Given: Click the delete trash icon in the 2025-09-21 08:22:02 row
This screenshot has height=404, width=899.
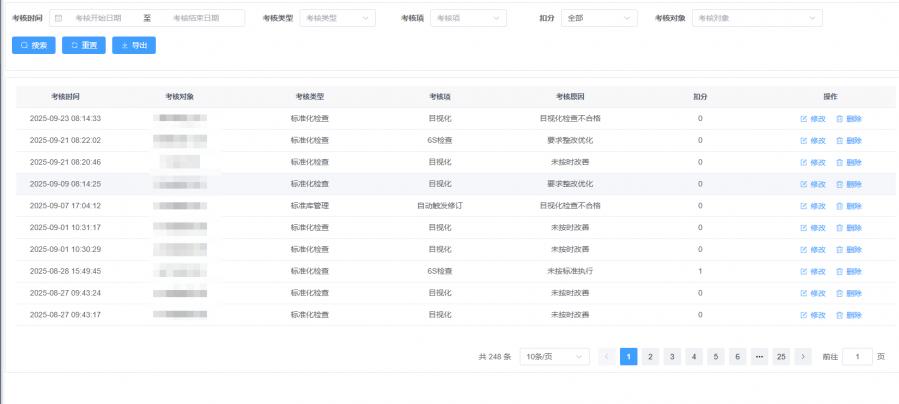Looking at the screenshot, I should [x=840, y=140].
